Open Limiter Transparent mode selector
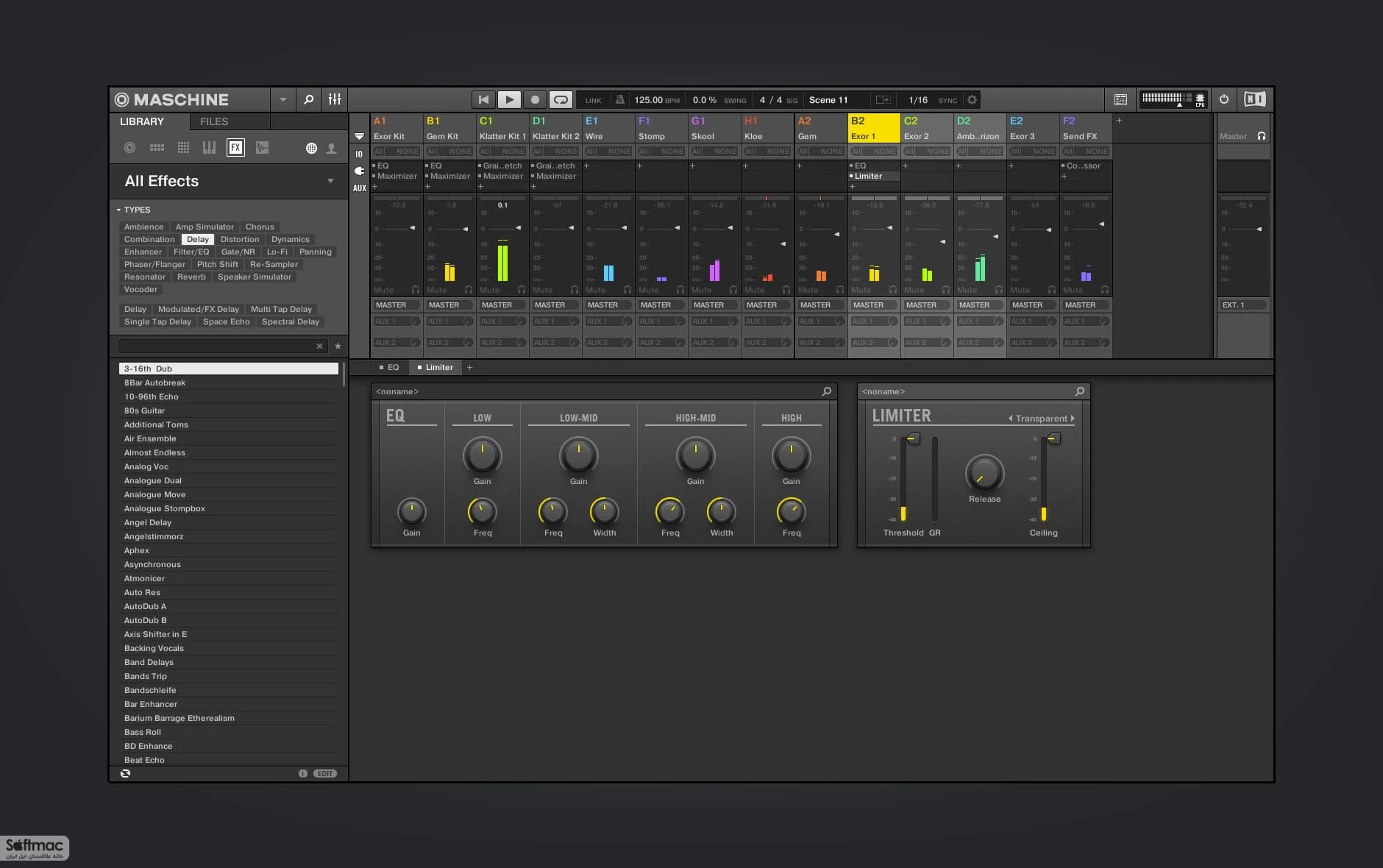 (1041, 419)
